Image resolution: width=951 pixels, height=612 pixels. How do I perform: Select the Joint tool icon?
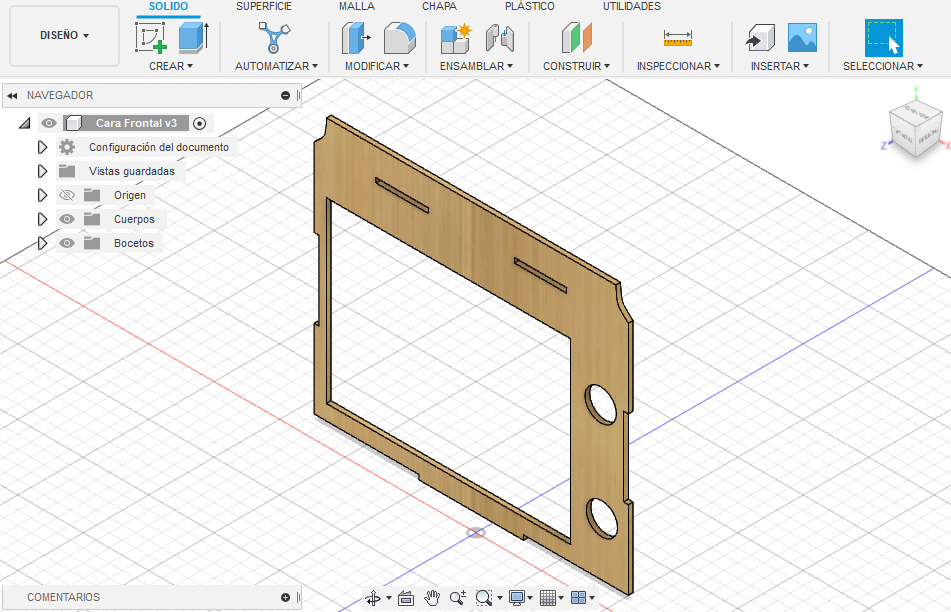(500, 38)
